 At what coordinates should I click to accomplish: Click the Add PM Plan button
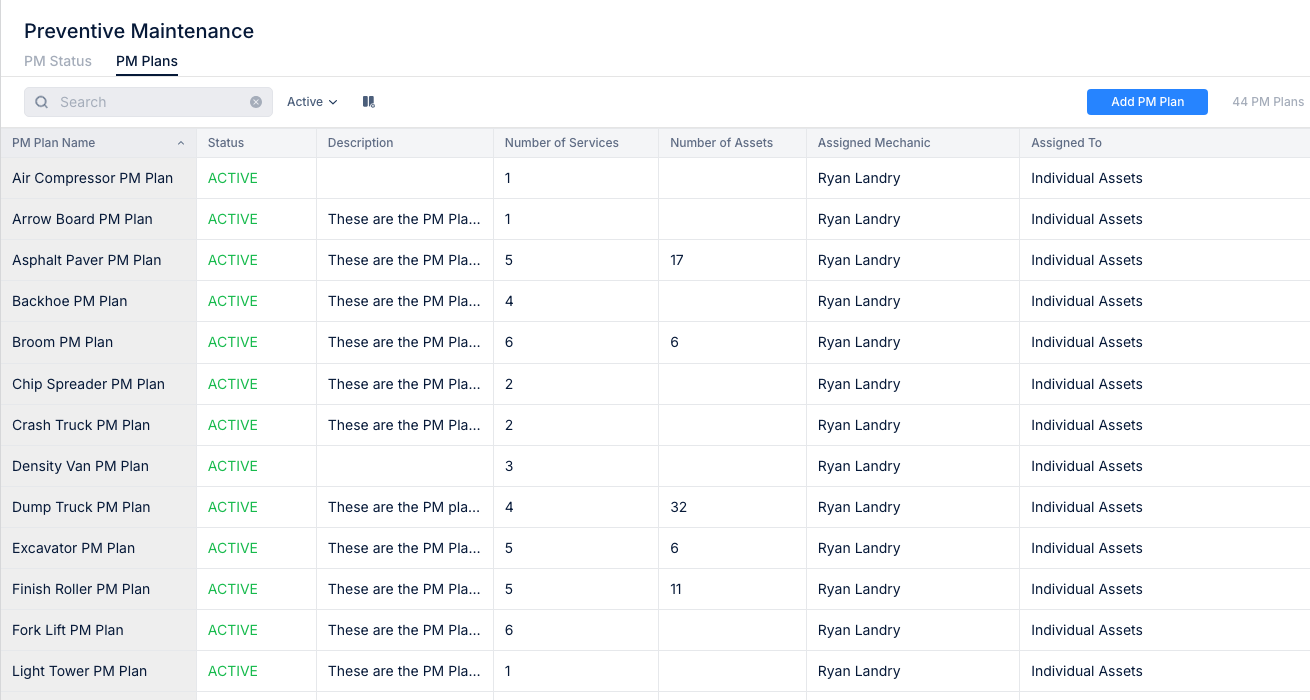(x=1147, y=101)
